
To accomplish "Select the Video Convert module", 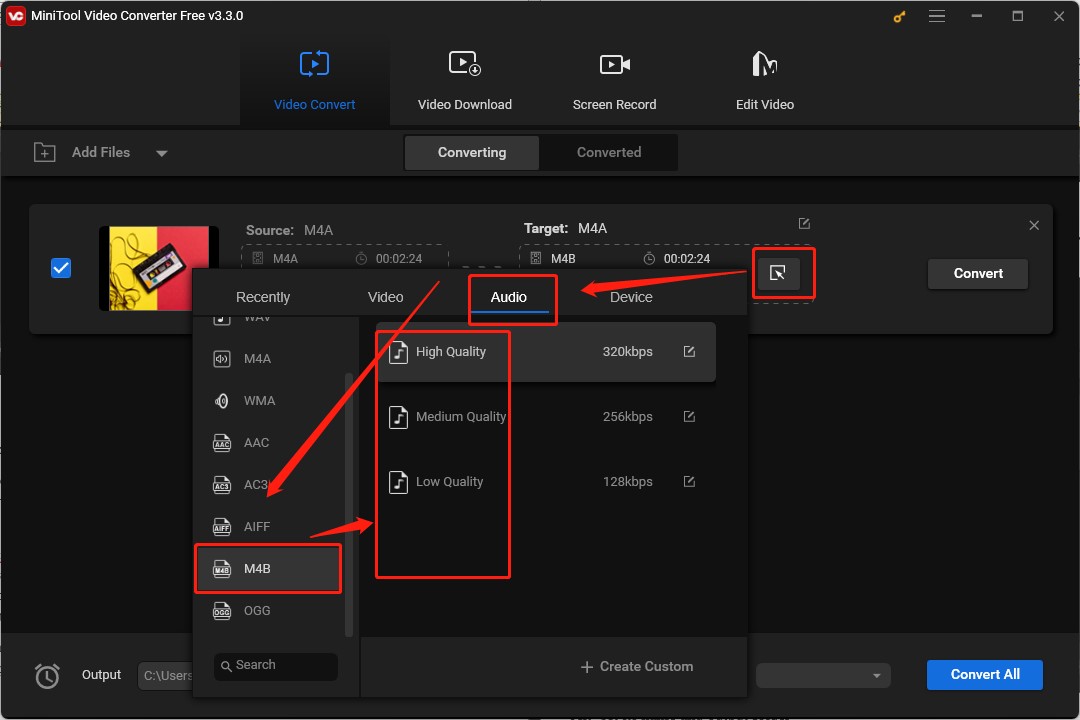I will coord(314,80).
